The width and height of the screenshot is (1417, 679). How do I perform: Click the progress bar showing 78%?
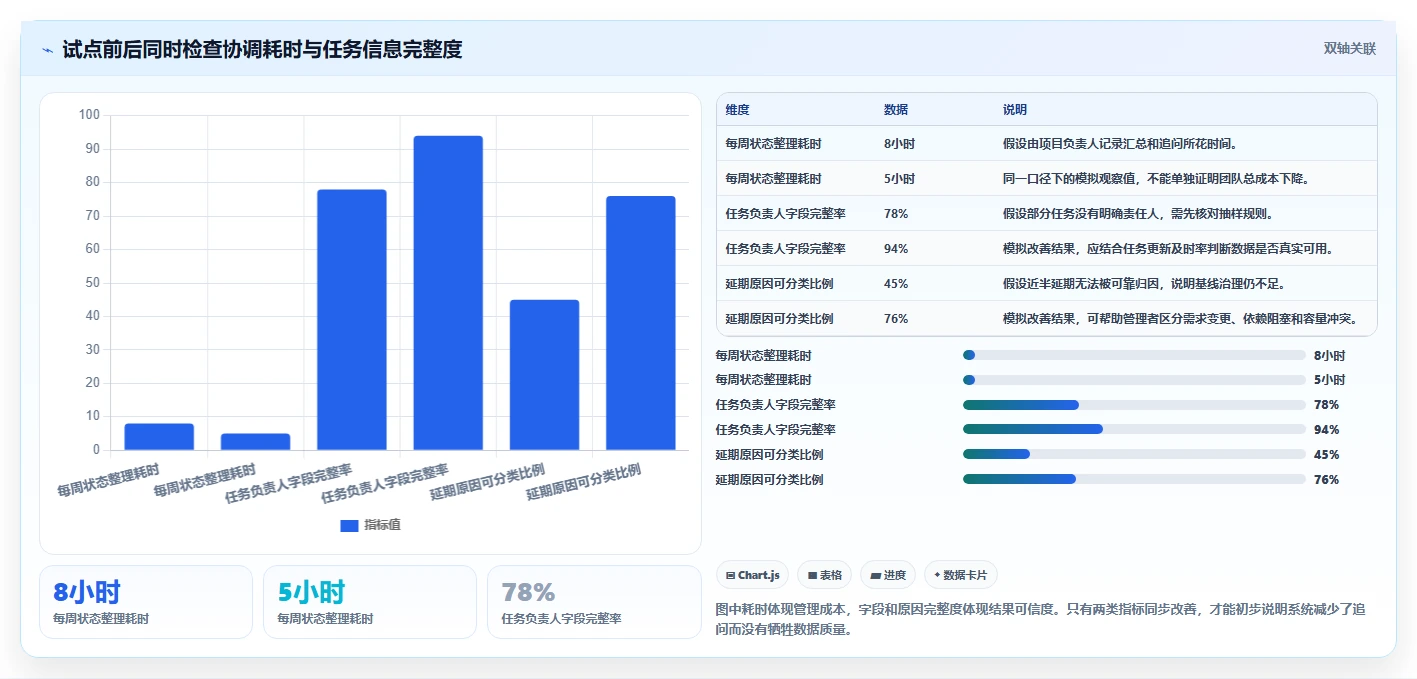[1134, 405]
